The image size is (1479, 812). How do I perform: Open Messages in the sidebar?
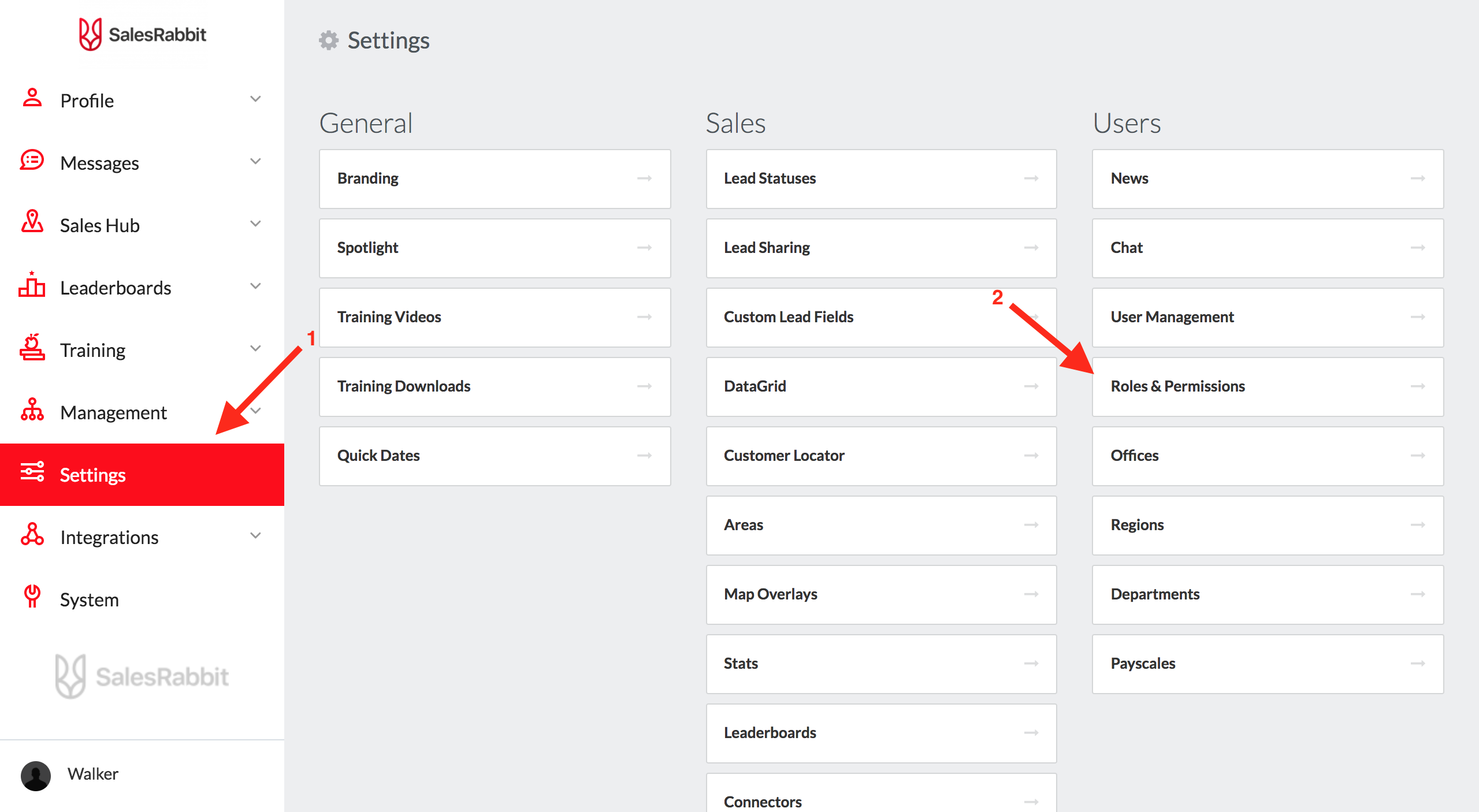pos(142,163)
